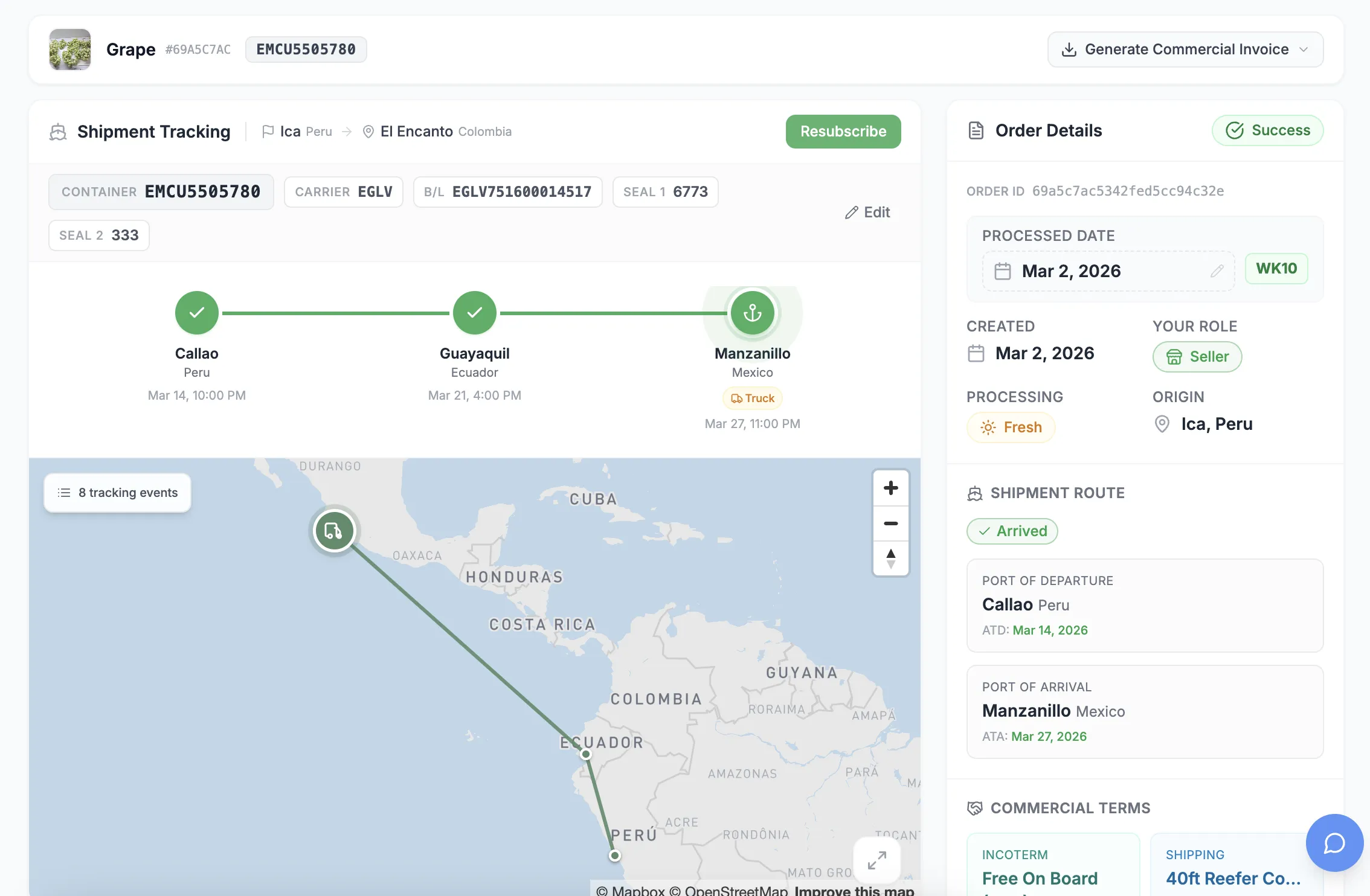Click the calendar icon in Processed Date field

pos(1003,271)
